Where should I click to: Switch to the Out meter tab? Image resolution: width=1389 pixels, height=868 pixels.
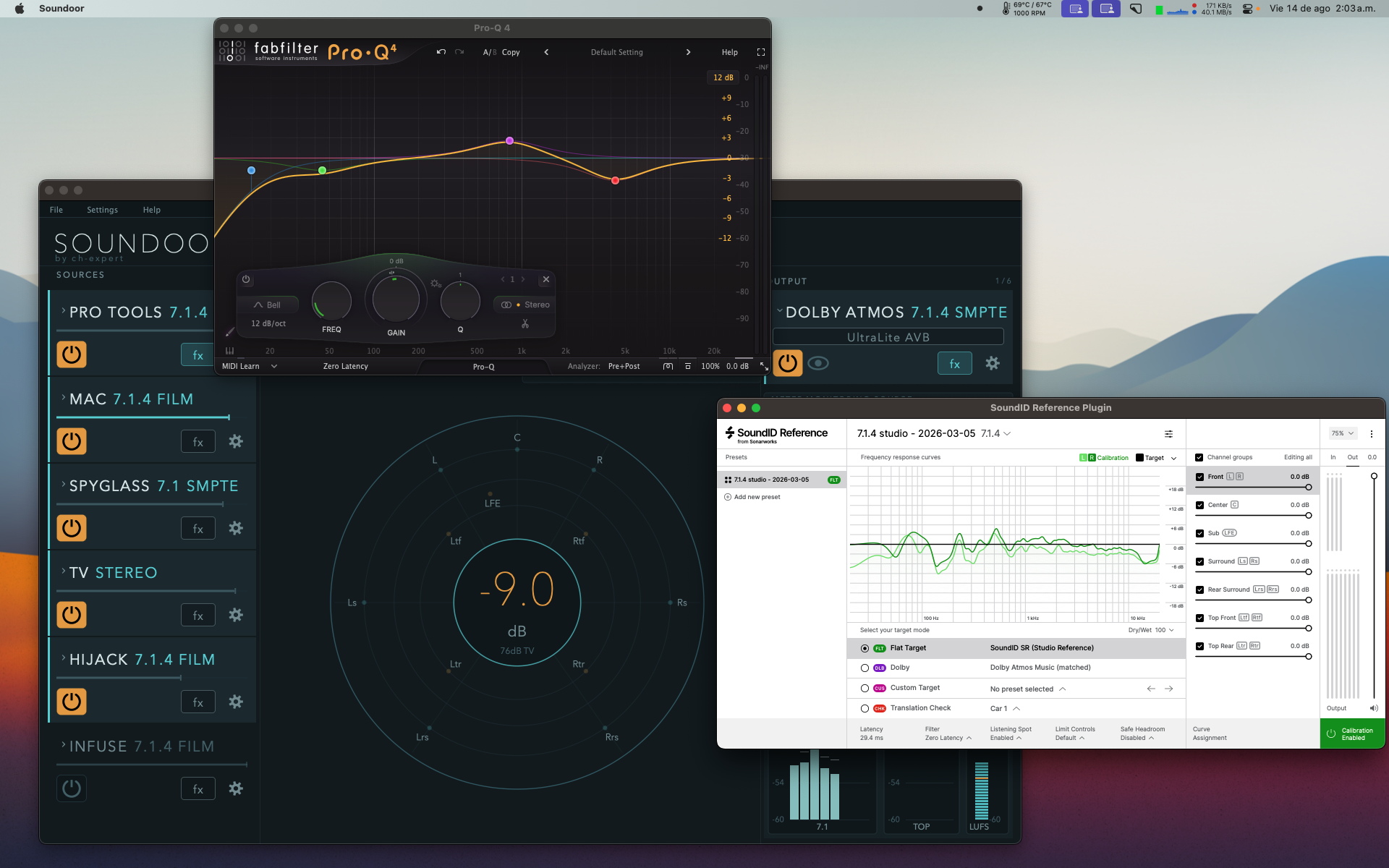(1352, 458)
